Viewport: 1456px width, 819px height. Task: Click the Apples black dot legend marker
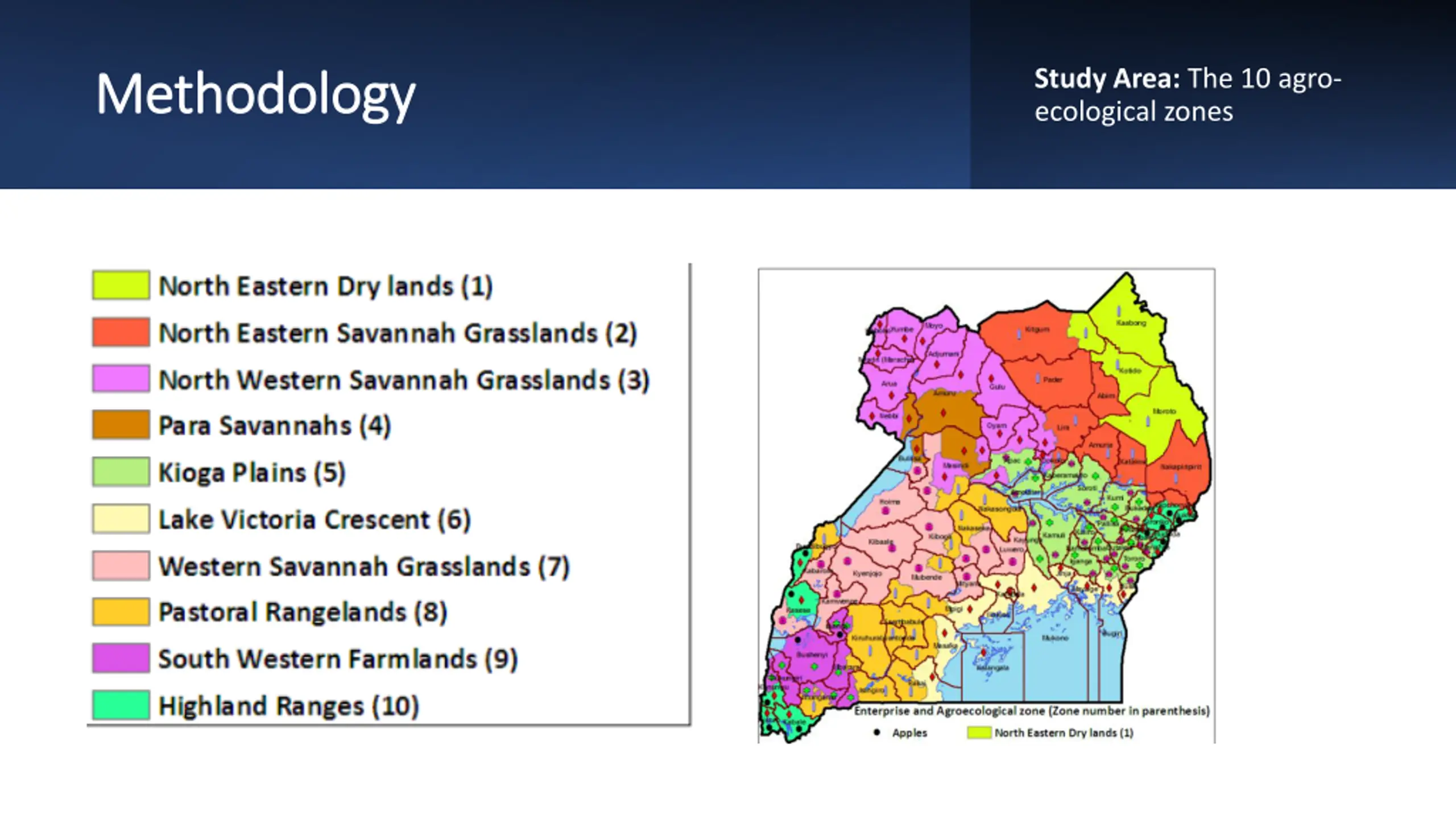876,733
